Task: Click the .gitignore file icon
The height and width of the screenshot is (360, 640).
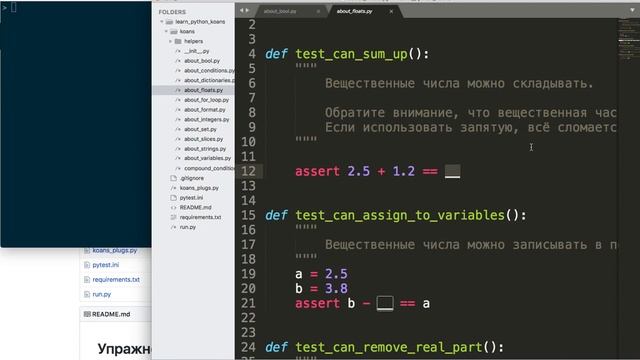Action: point(173,178)
